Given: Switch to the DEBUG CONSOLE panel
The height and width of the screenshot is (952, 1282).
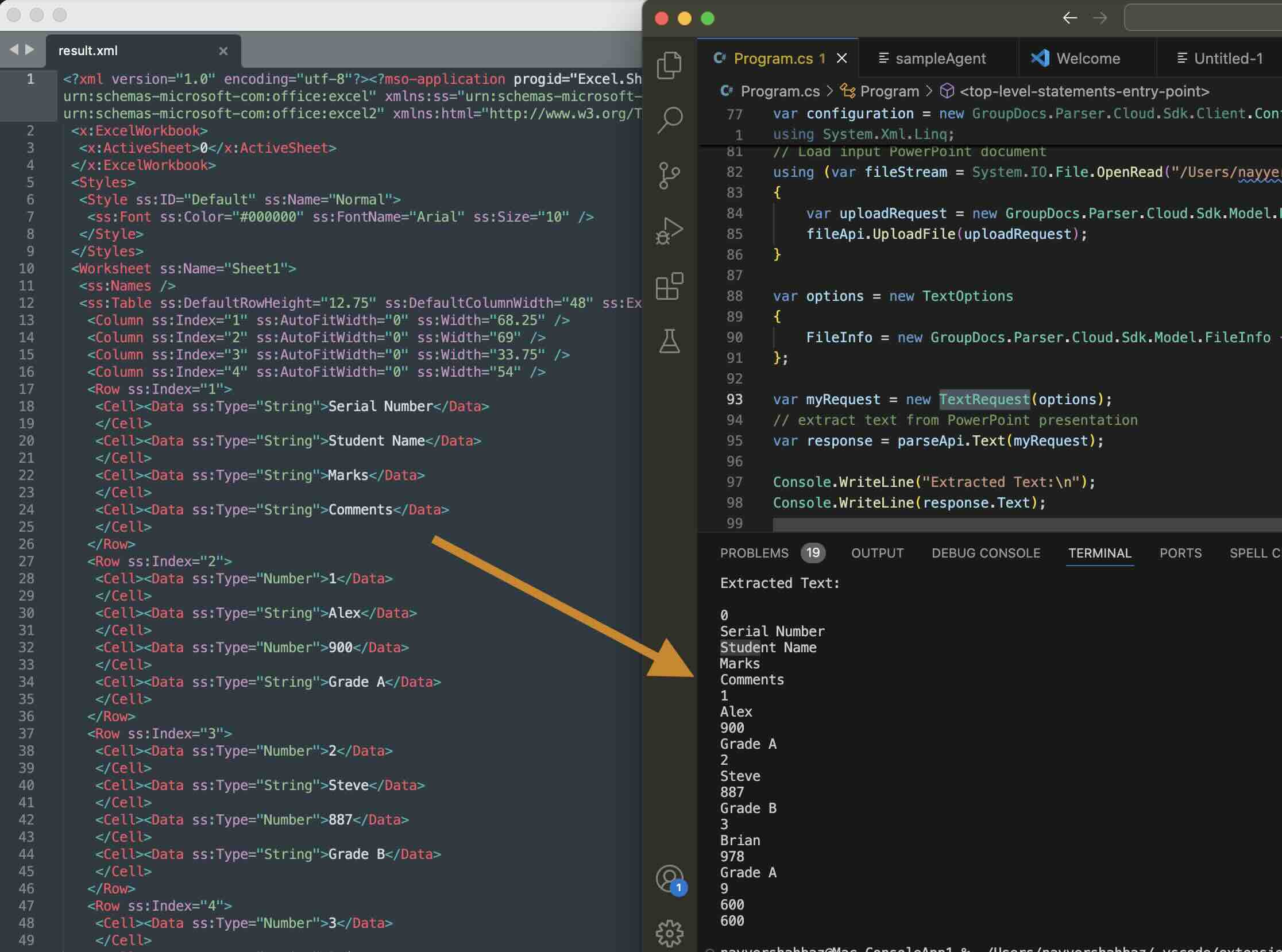Looking at the screenshot, I should [x=986, y=552].
